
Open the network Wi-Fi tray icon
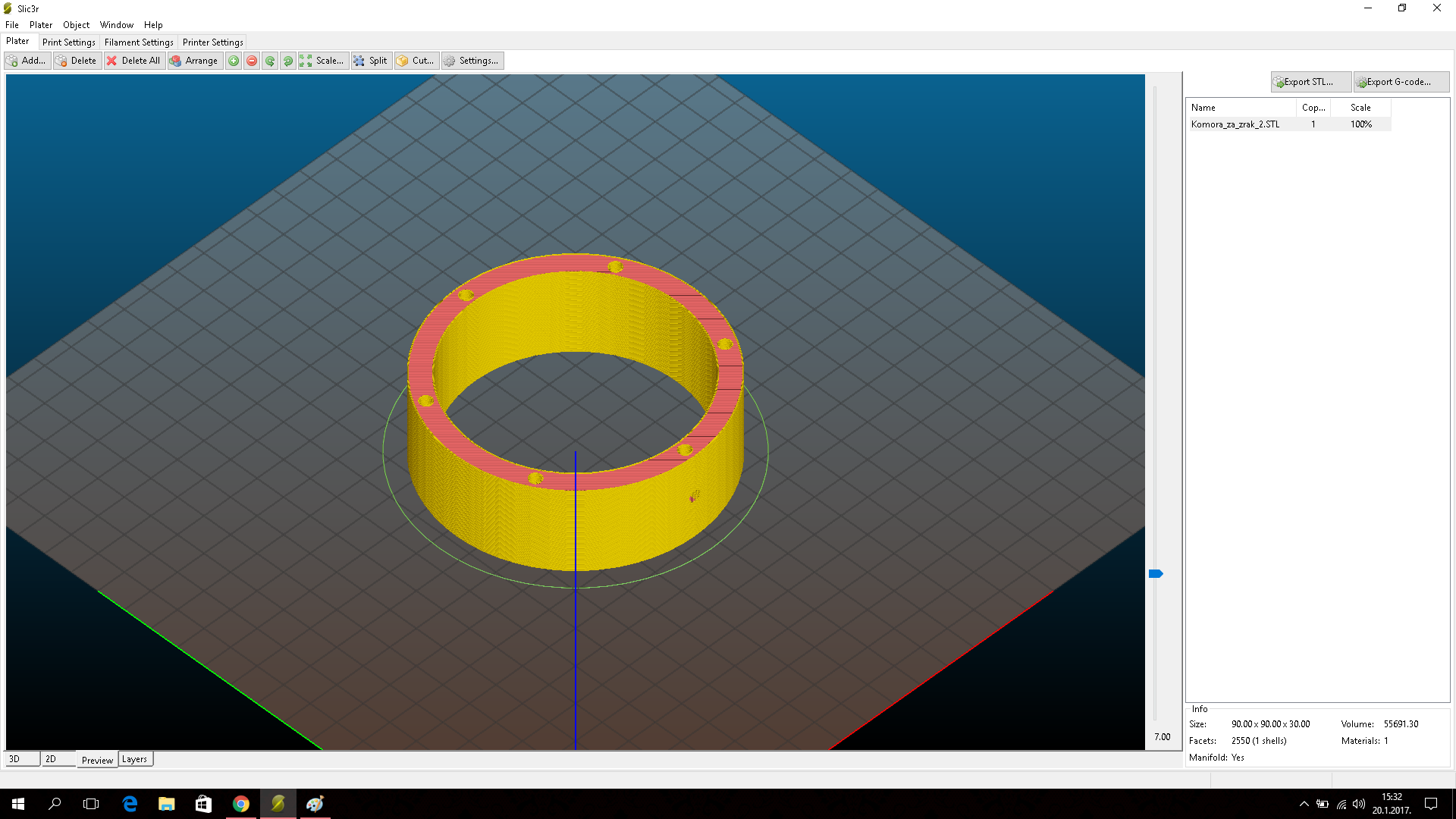pyautogui.click(x=1341, y=804)
